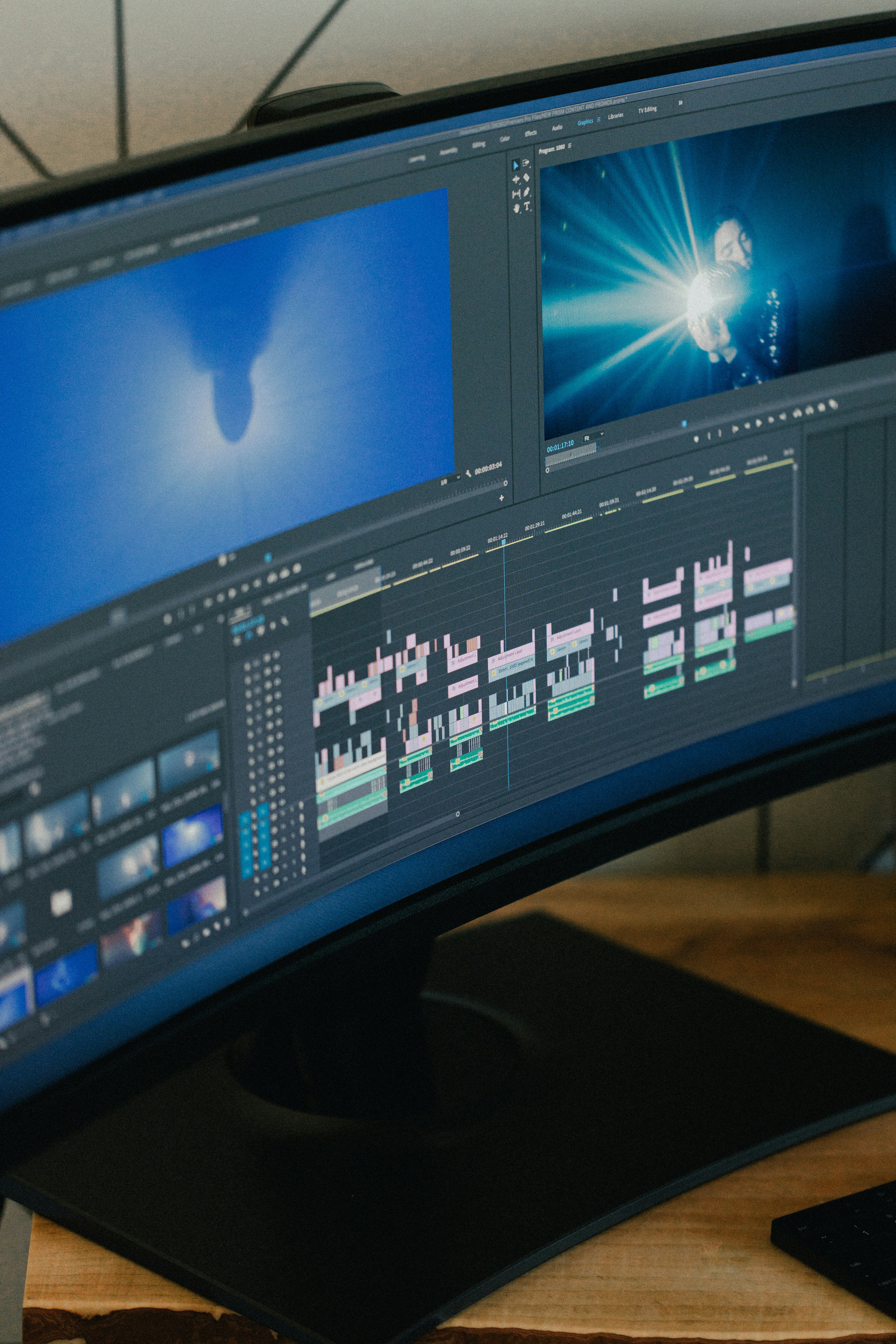Viewport: 896px width, 1344px height.
Task: Click the timeline playhead at 00:01:14:22
Action: [503, 541]
